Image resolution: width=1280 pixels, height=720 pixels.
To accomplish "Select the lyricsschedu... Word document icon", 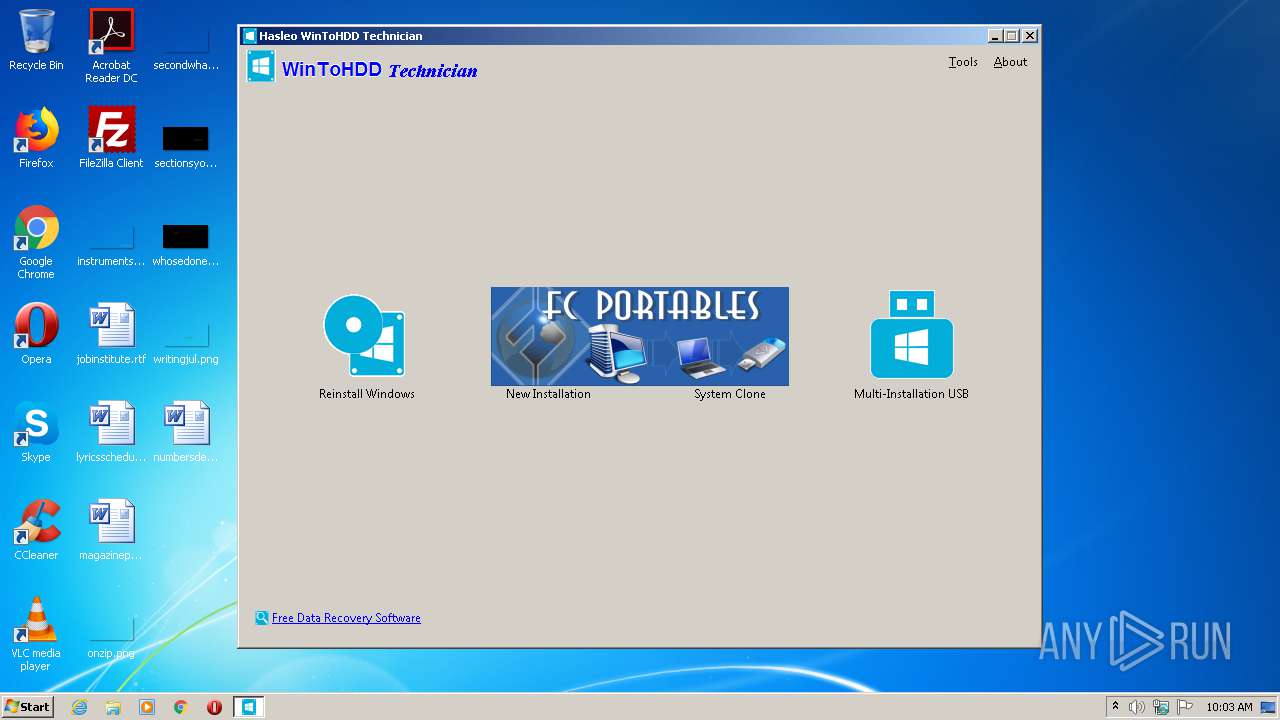I will pos(111,432).
